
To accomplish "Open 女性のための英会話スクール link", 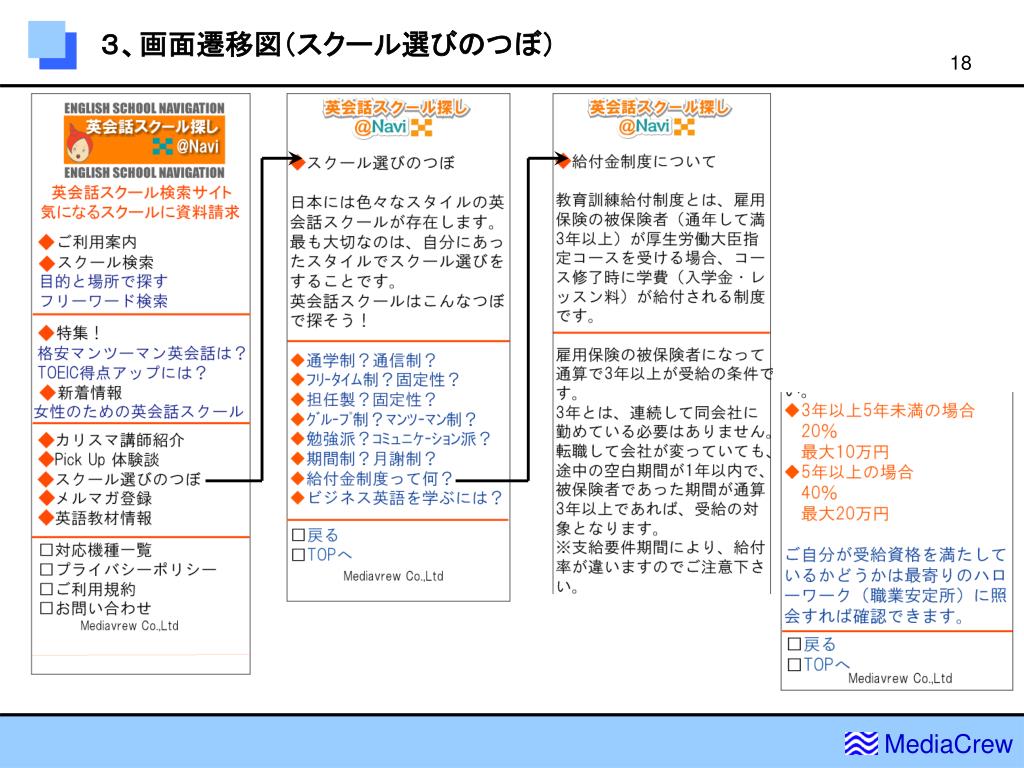I will [139, 411].
